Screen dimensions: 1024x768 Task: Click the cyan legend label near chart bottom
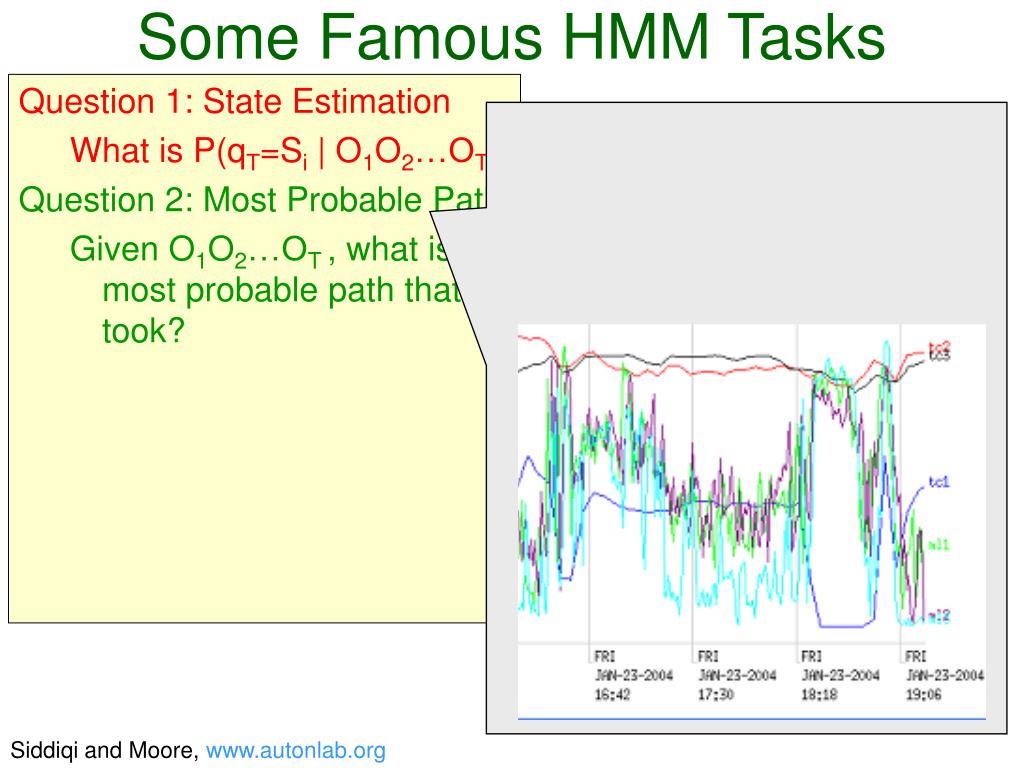point(939,615)
